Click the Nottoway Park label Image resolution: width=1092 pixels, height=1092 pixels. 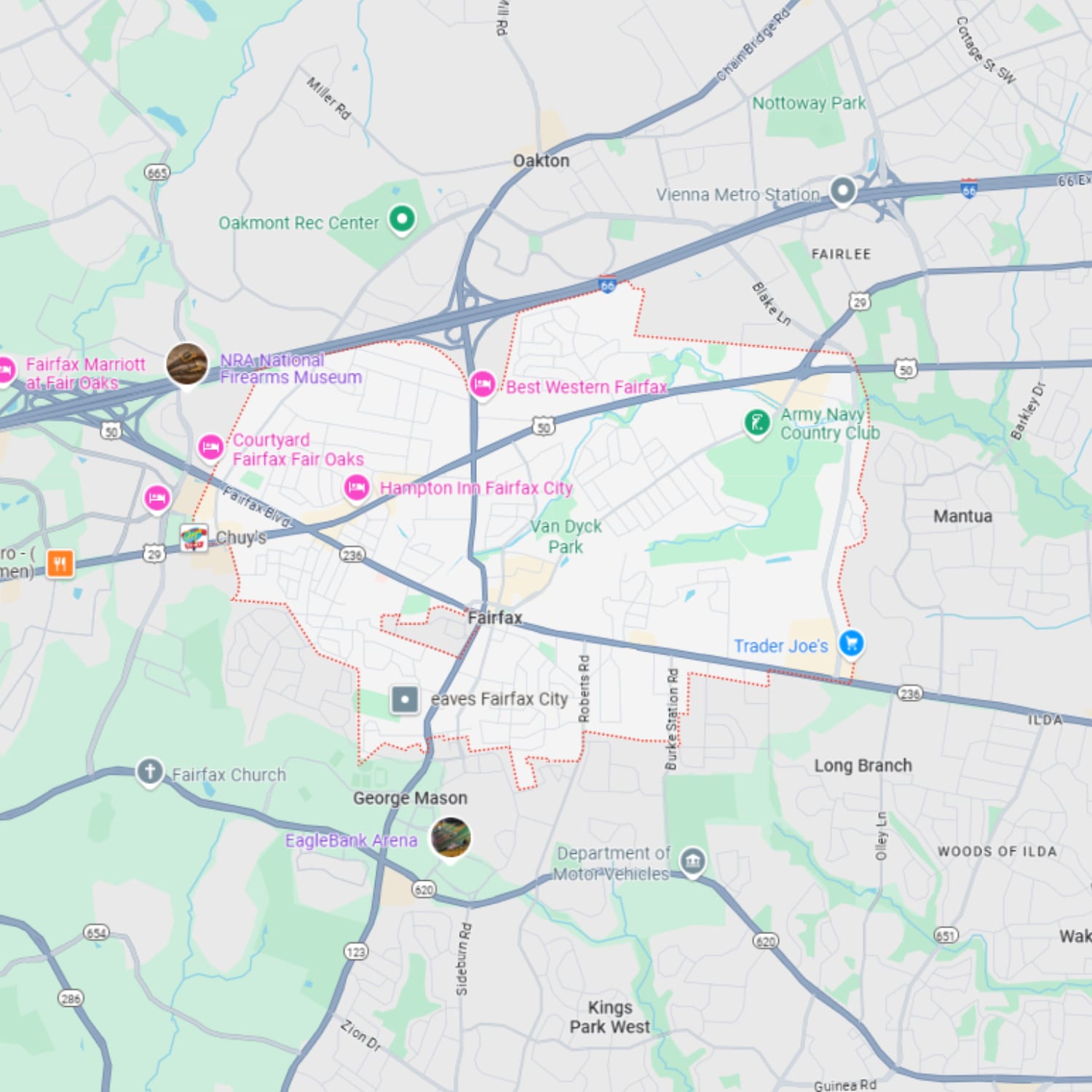809,103
